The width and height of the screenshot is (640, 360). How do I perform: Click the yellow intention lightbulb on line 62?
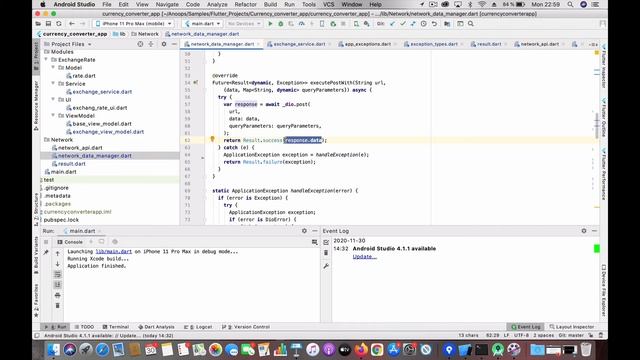point(212,139)
